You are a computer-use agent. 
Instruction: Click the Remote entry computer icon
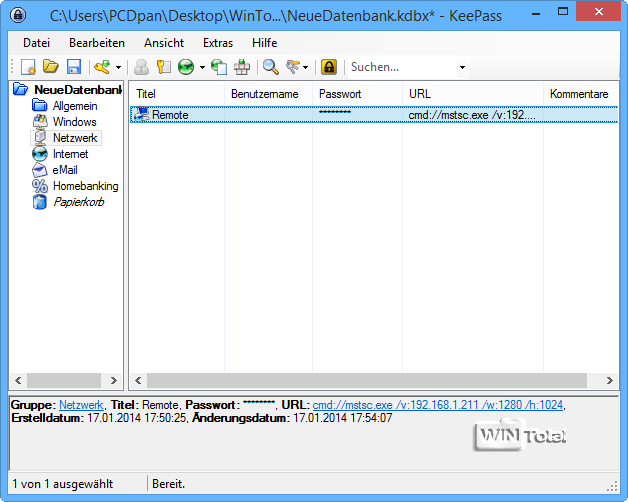coord(141,115)
